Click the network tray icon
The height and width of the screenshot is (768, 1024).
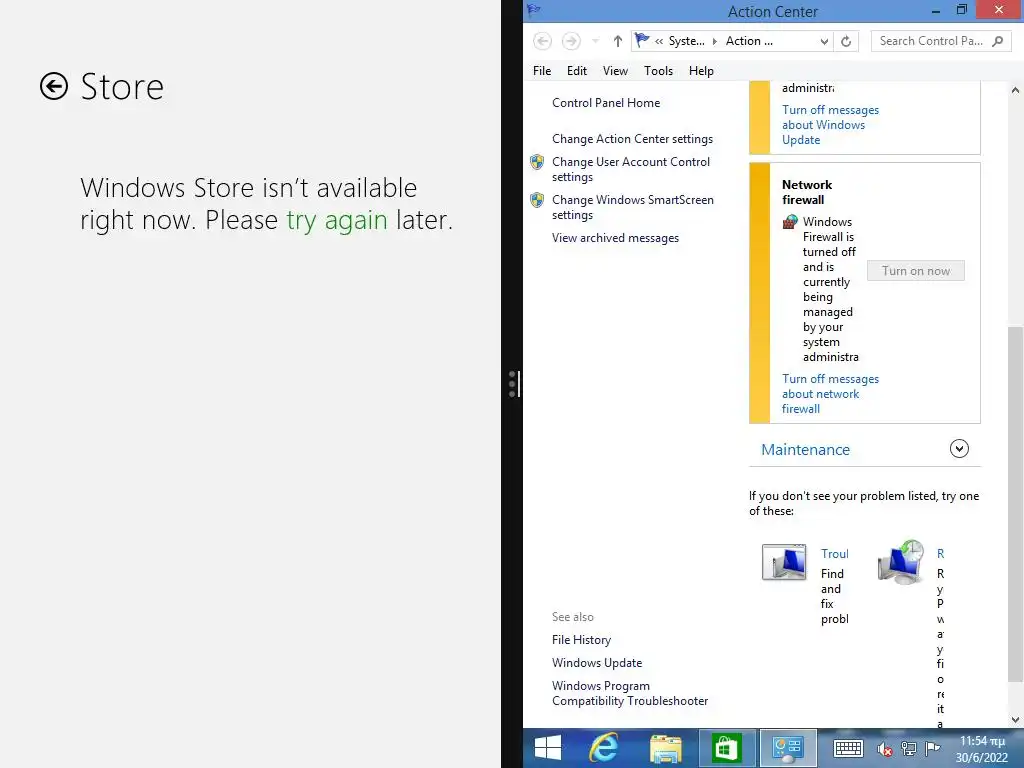tap(908, 749)
